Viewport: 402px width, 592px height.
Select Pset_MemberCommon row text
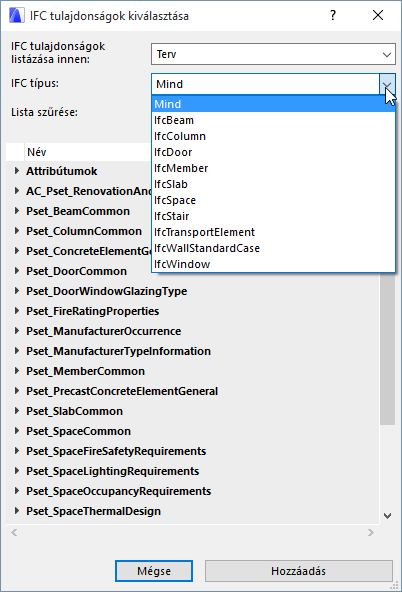tap(85, 371)
